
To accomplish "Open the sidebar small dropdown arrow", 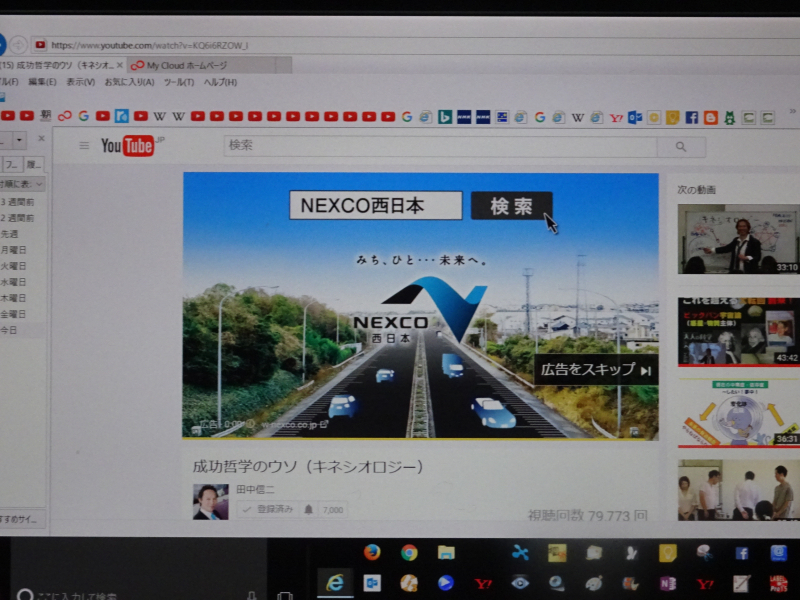I will [x=19, y=139].
